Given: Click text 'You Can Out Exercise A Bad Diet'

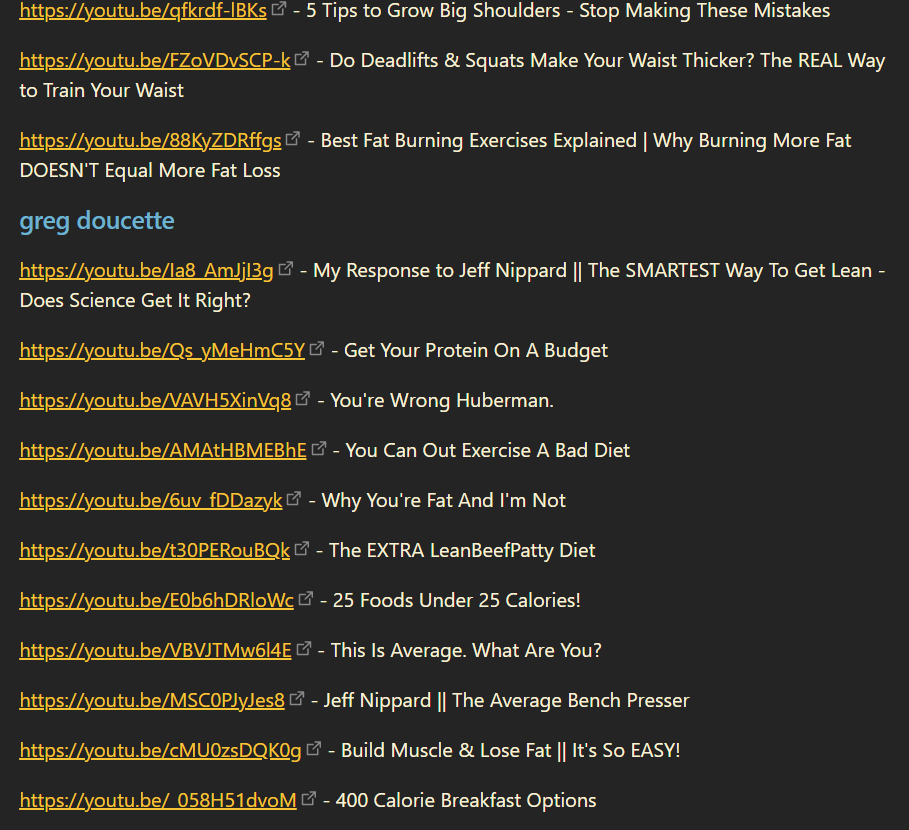Looking at the screenshot, I should (x=488, y=450).
